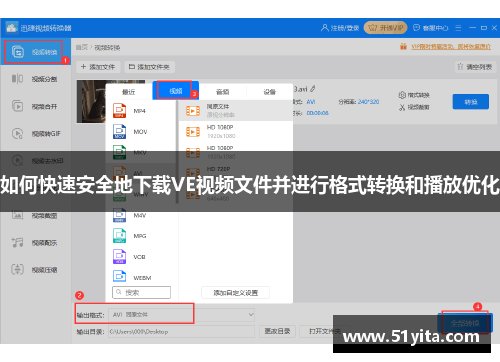Open the 视频配乐 tool in sidebar
Screen dimensions: 500x362
(x=35, y=243)
